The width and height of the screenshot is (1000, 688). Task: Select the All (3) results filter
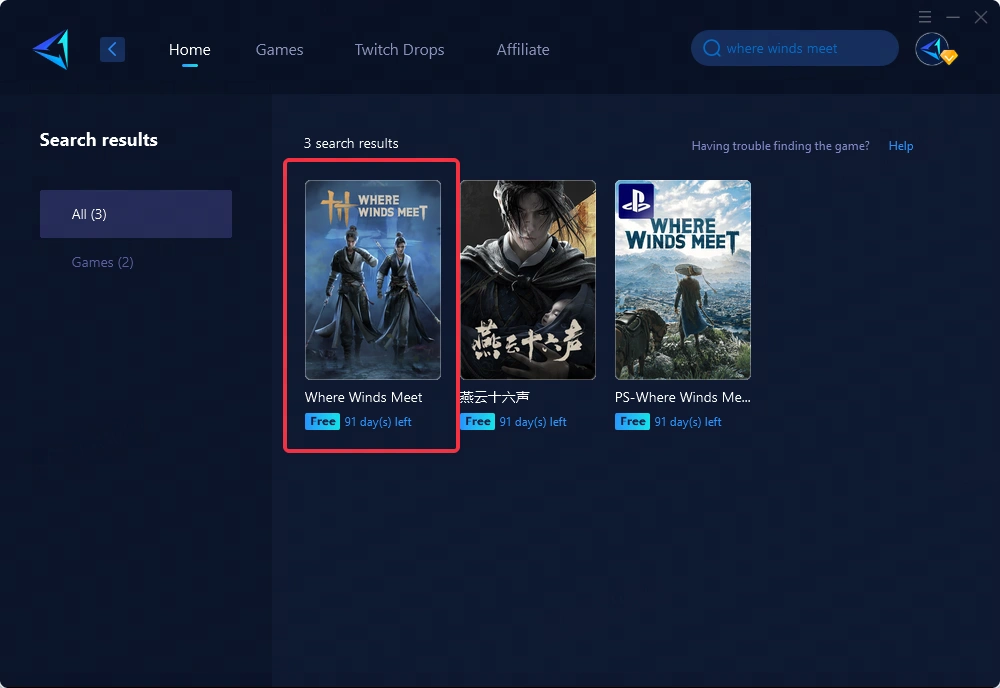[x=136, y=214]
